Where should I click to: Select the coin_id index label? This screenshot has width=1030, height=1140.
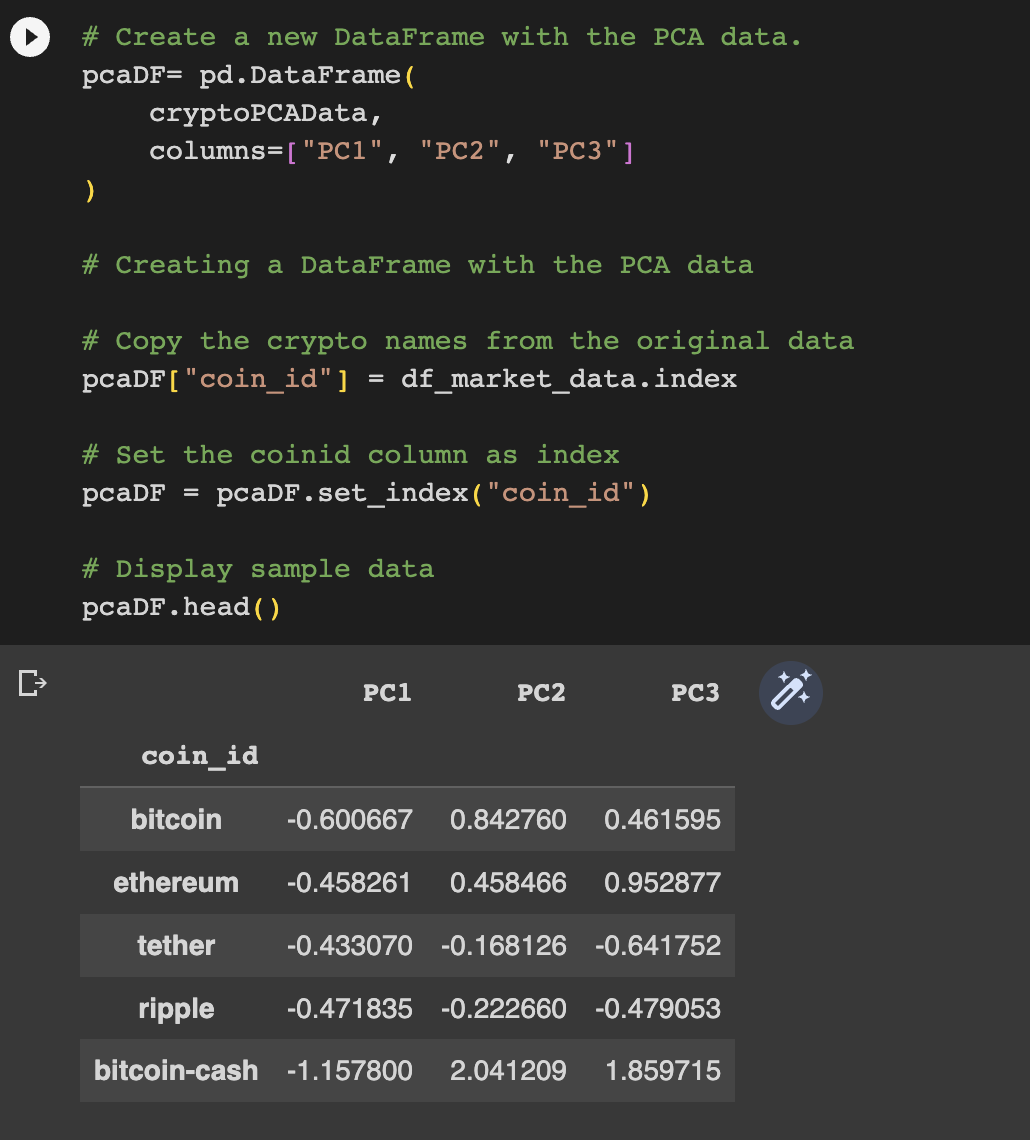tap(198, 755)
